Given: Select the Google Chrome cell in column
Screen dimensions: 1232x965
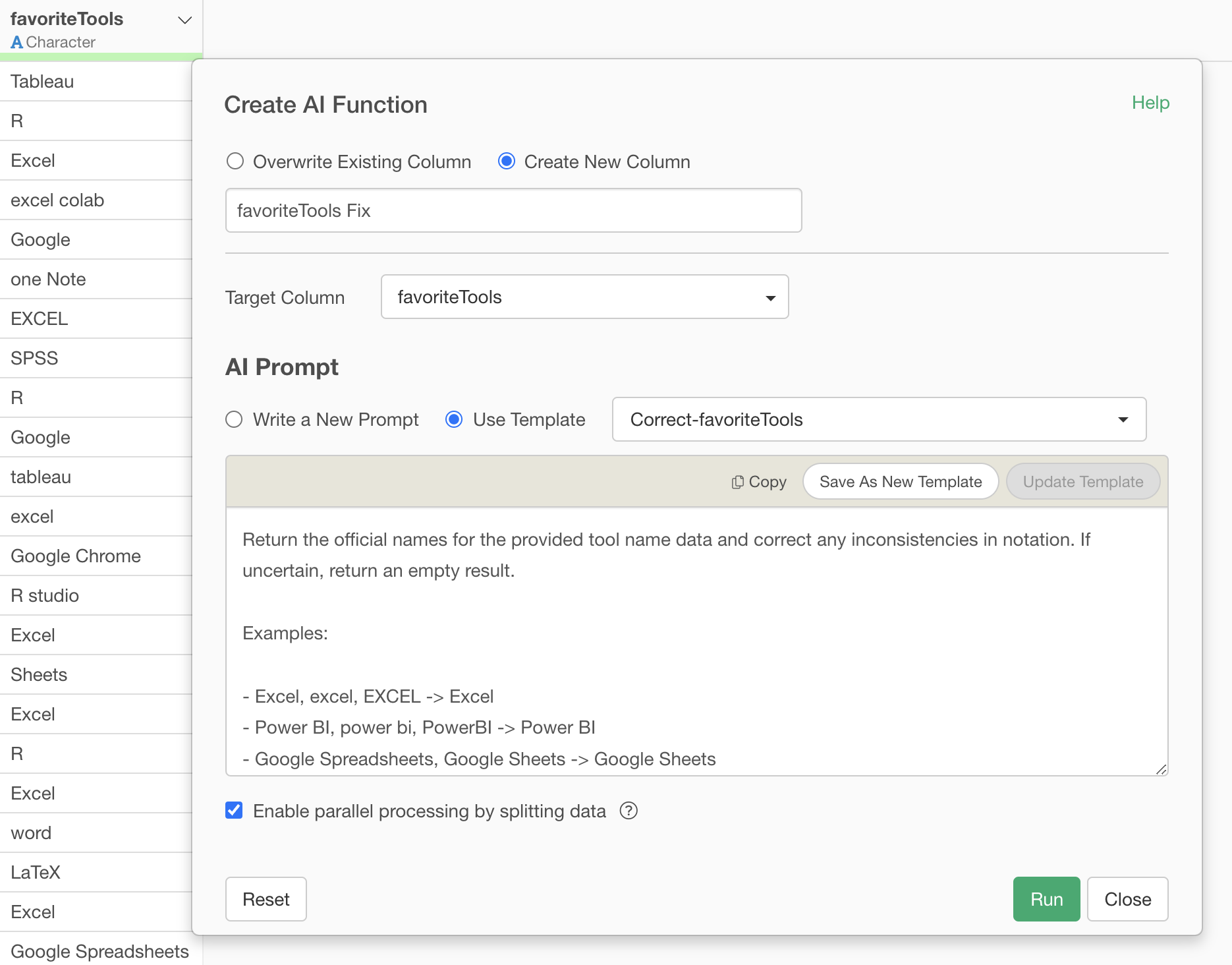Looking at the screenshot, I should tap(76, 556).
